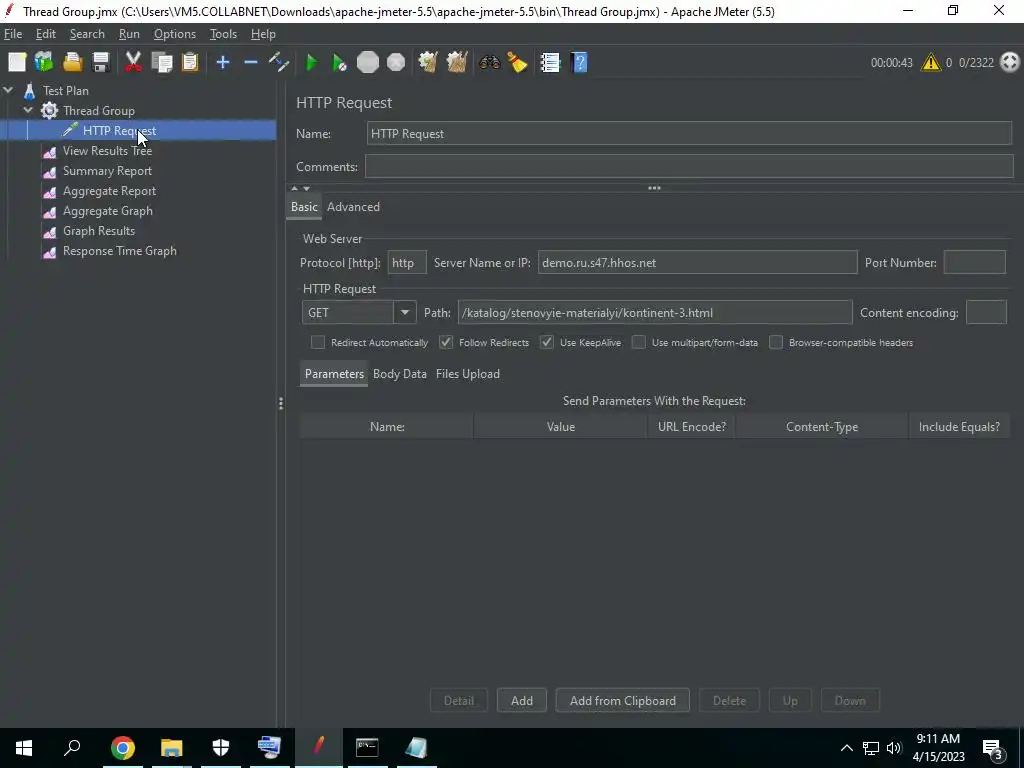Click the Clear results broom icon
This screenshot has width=1024, height=768.
[x=428, y=62]
